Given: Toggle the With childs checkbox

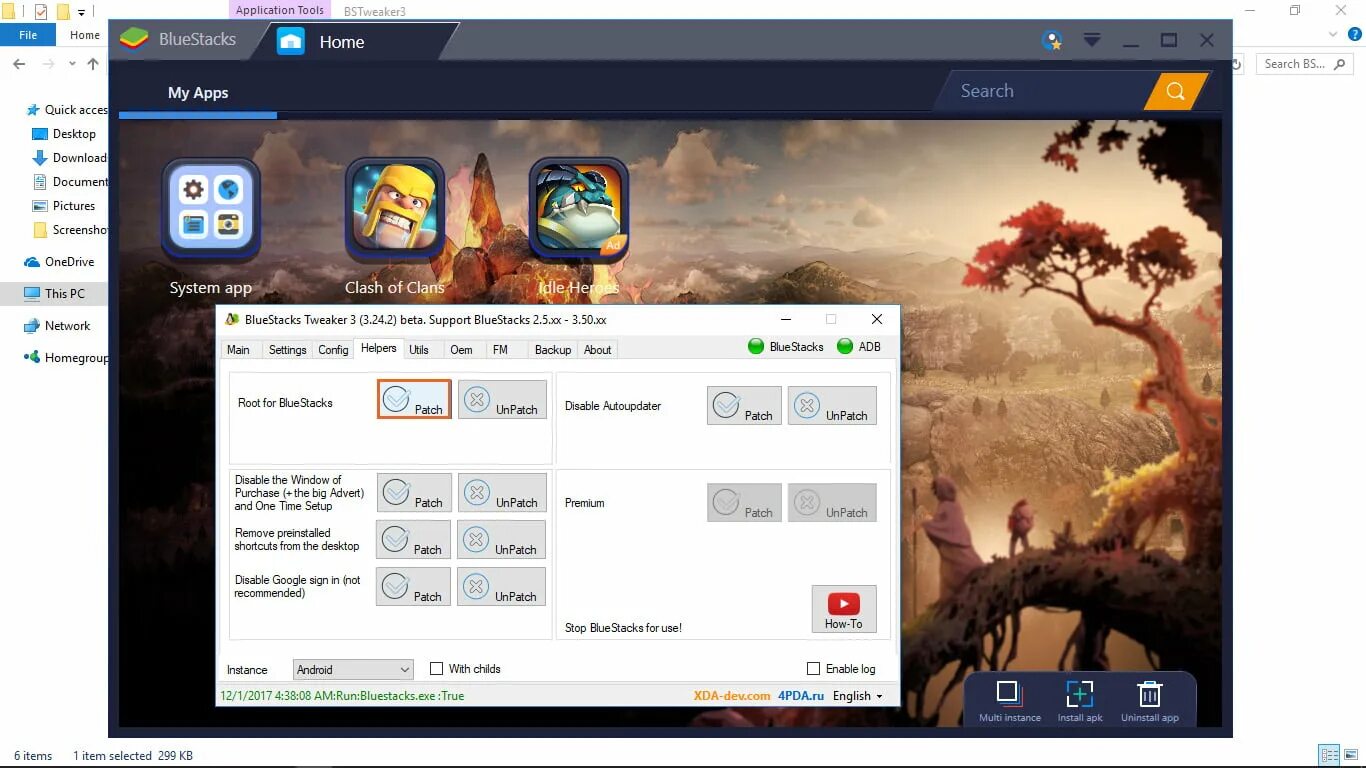Looking at the screenshot, I should pos(436,668).
